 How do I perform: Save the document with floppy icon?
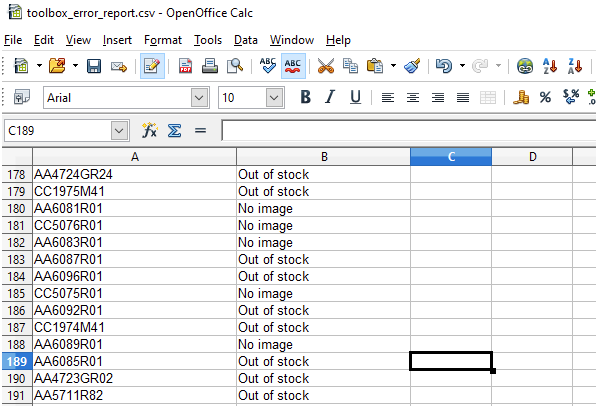tap(94, 66)
